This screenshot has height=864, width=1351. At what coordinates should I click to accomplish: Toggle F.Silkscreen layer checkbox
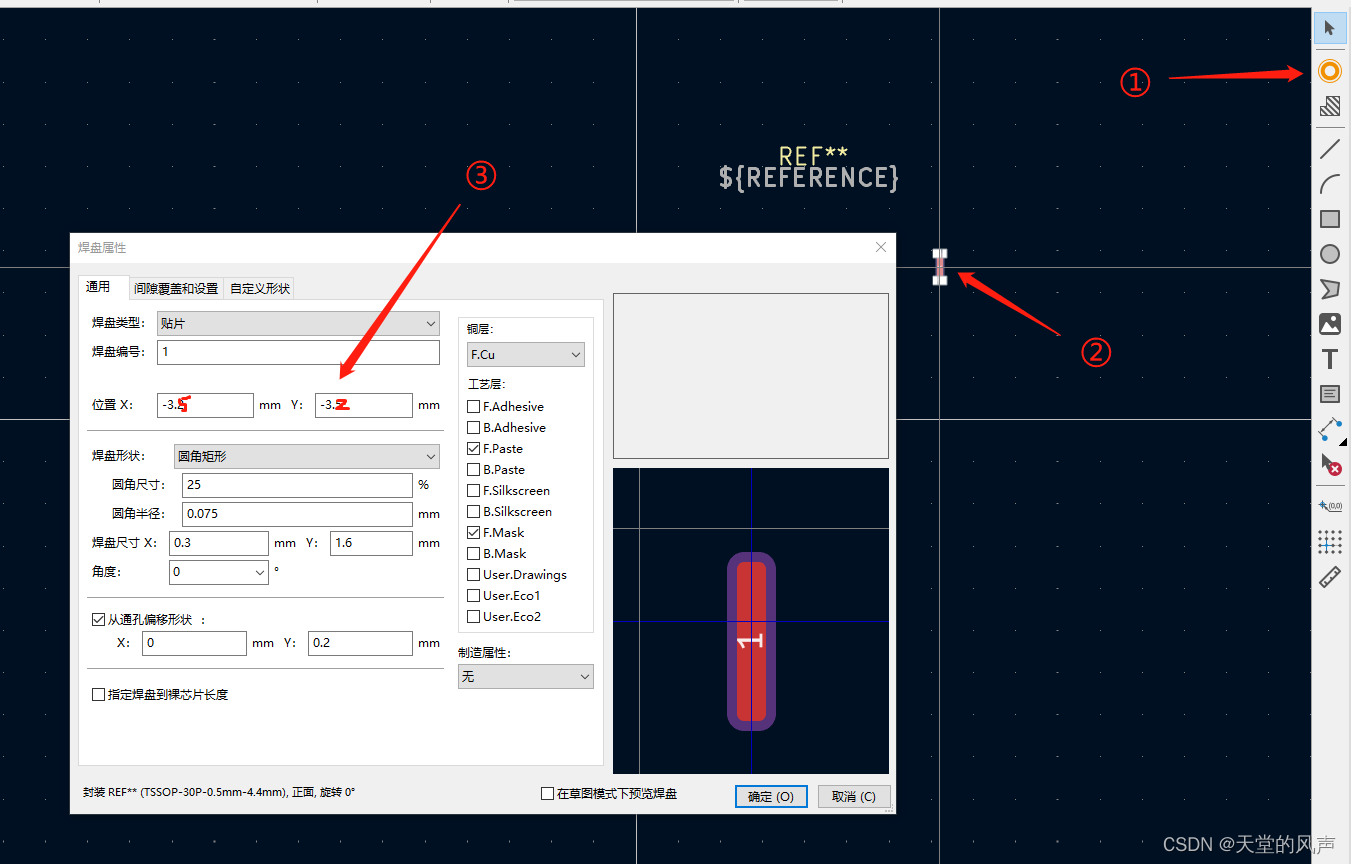tap(474, 490)
